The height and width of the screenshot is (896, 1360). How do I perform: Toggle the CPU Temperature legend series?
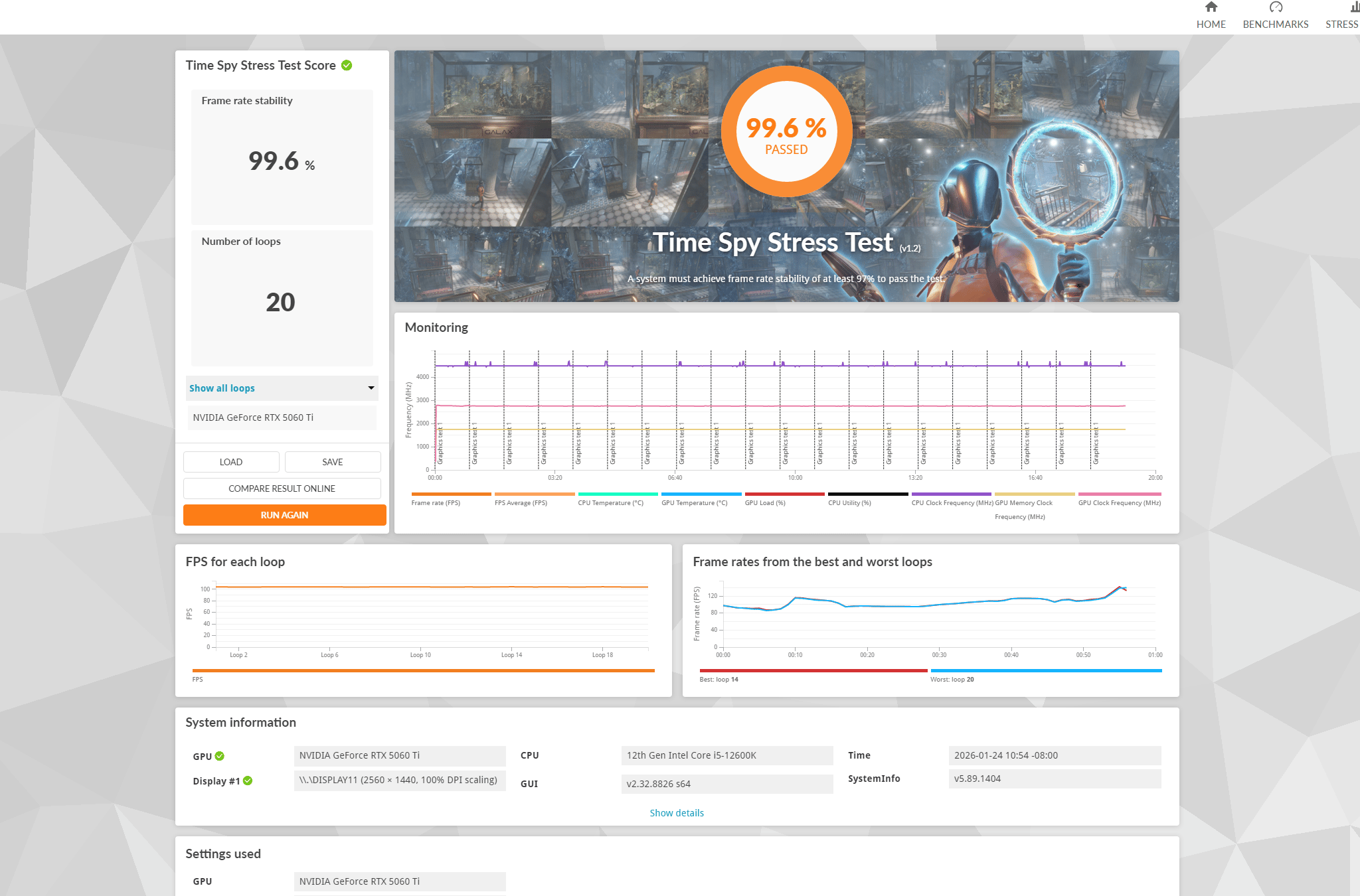pos(618,498)
